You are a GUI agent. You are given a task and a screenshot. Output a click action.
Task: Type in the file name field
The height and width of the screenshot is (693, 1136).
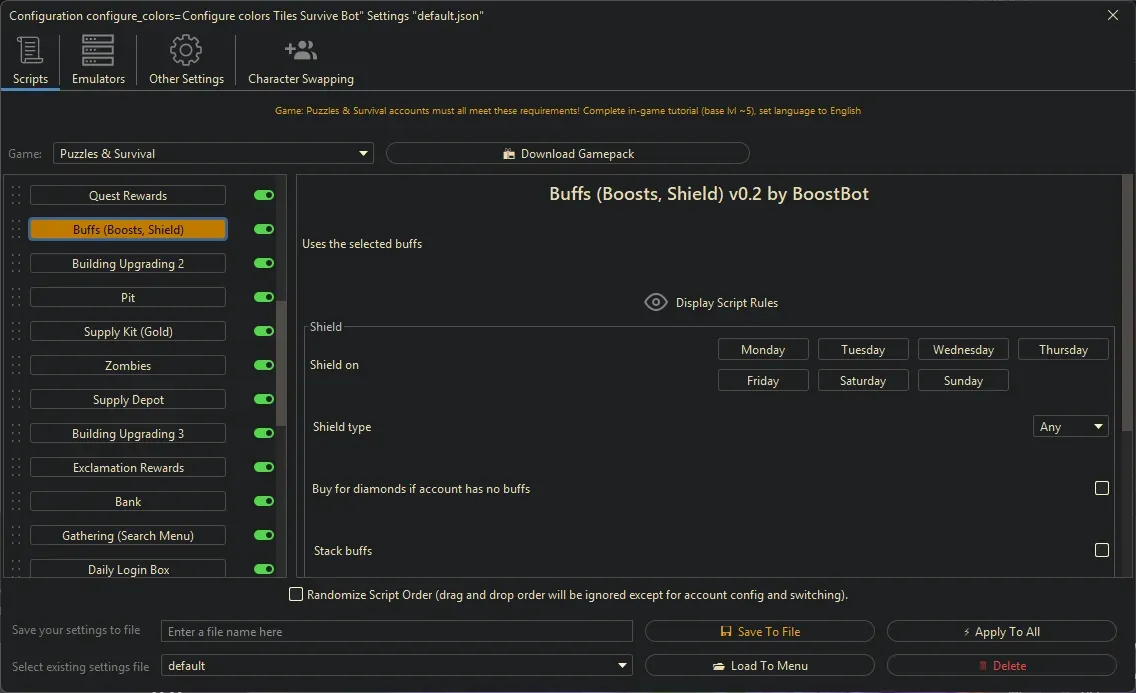[397, 632]
